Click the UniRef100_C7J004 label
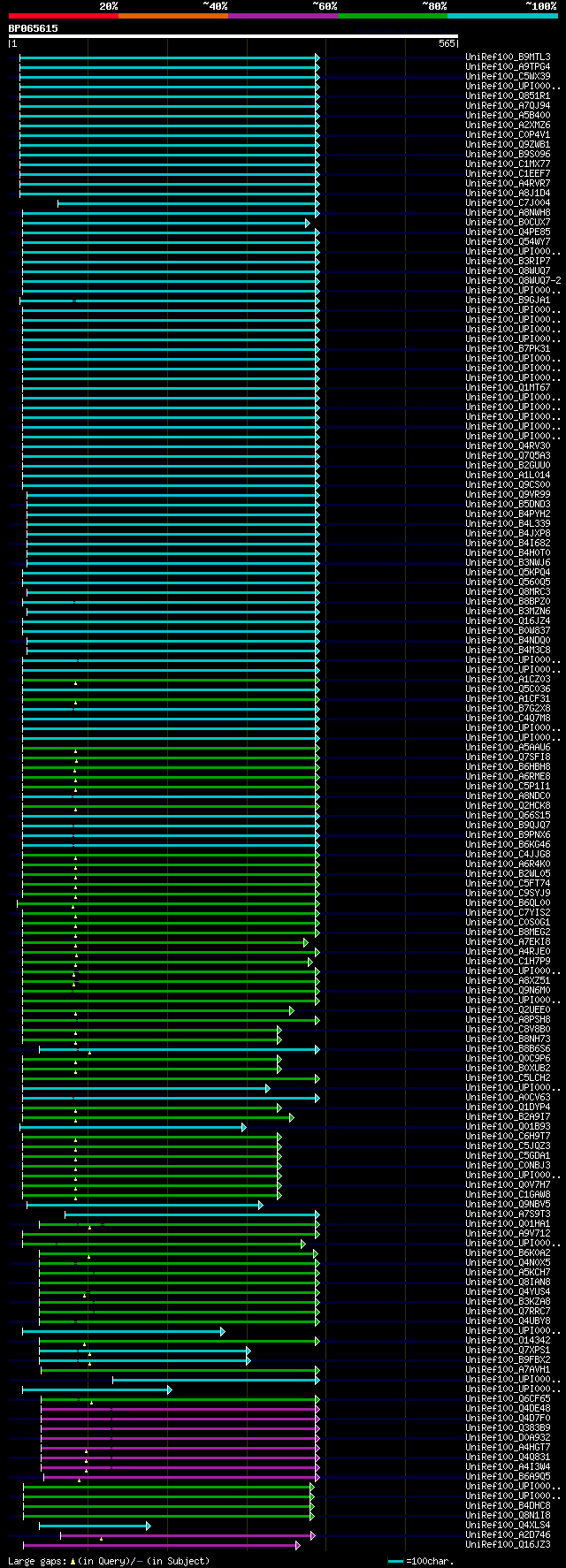 click(508, 203)
